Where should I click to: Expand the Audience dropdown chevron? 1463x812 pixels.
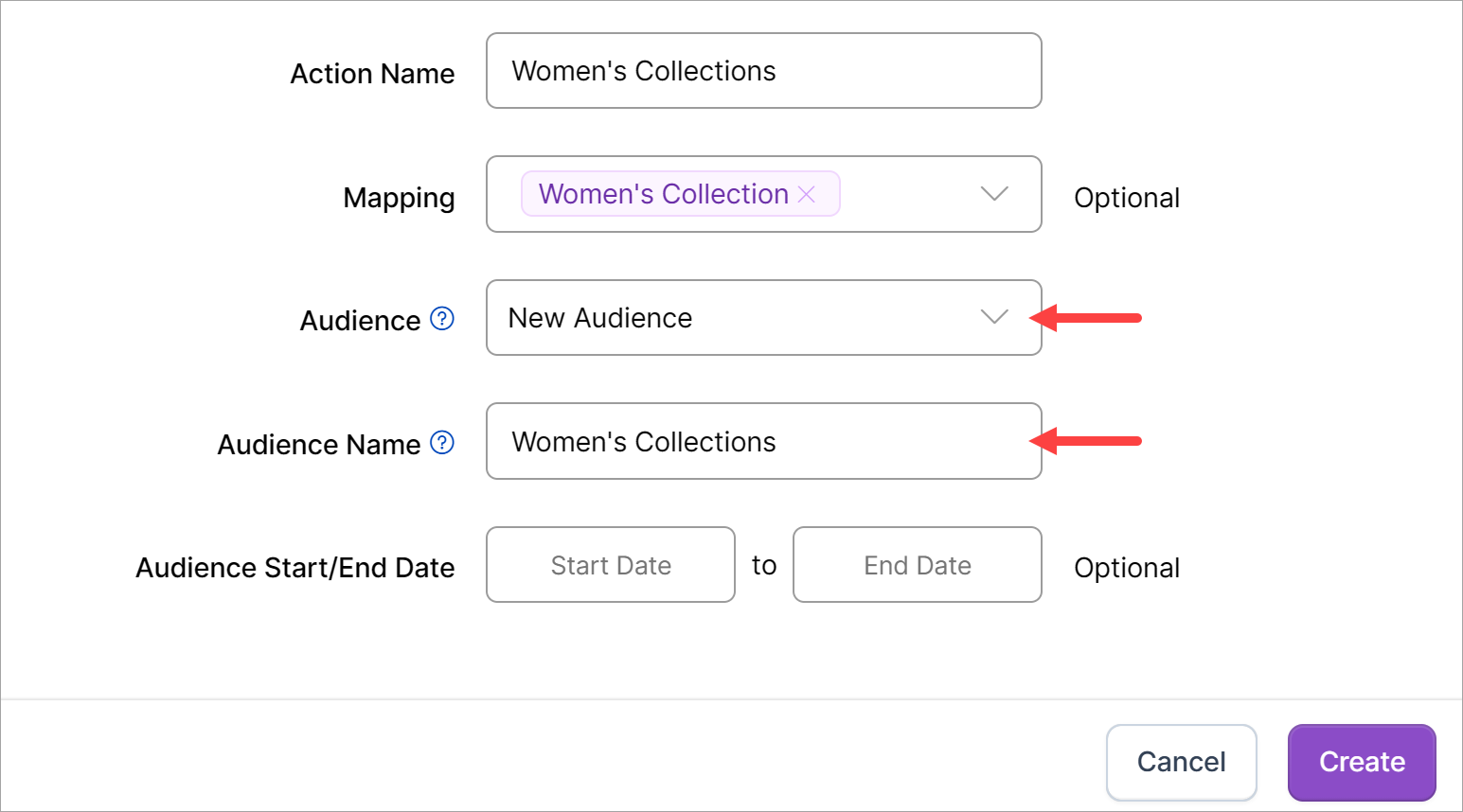click(993, 317)
